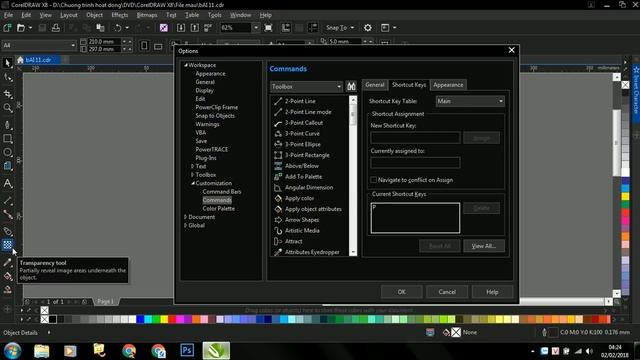This screenshot has height=360, width=640.
Task: Click the Undo toolbar icon
Action: pyautogui.click(x=118, y=28)
